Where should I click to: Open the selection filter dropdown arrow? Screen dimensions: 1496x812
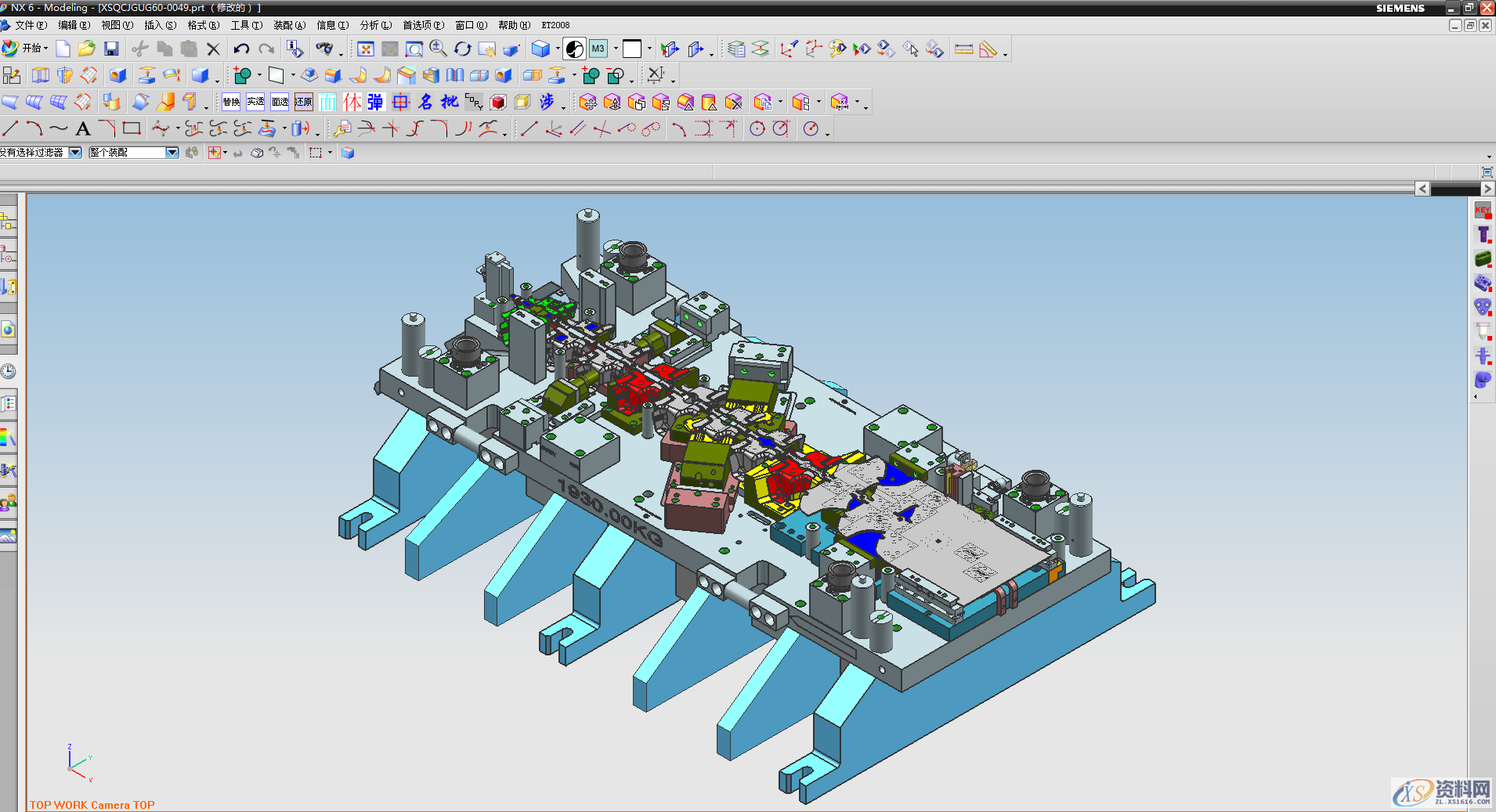click(75, 153)
